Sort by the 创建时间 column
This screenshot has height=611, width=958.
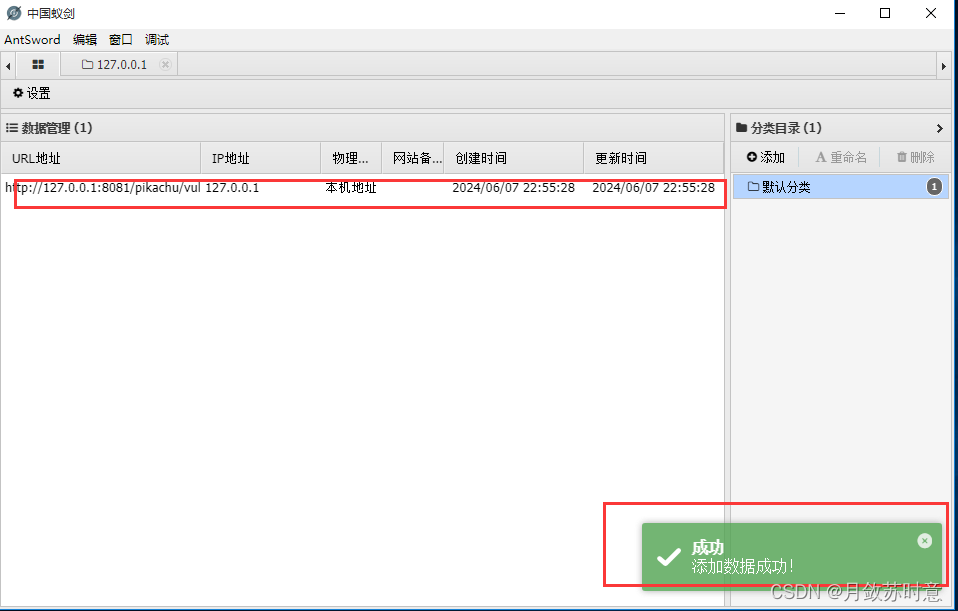click(514, 158)
